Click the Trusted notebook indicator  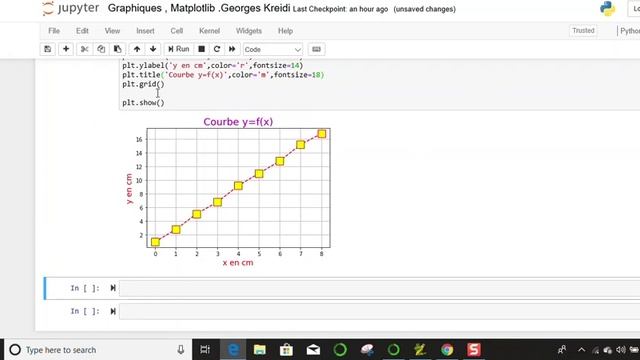[x=583, y=31]
